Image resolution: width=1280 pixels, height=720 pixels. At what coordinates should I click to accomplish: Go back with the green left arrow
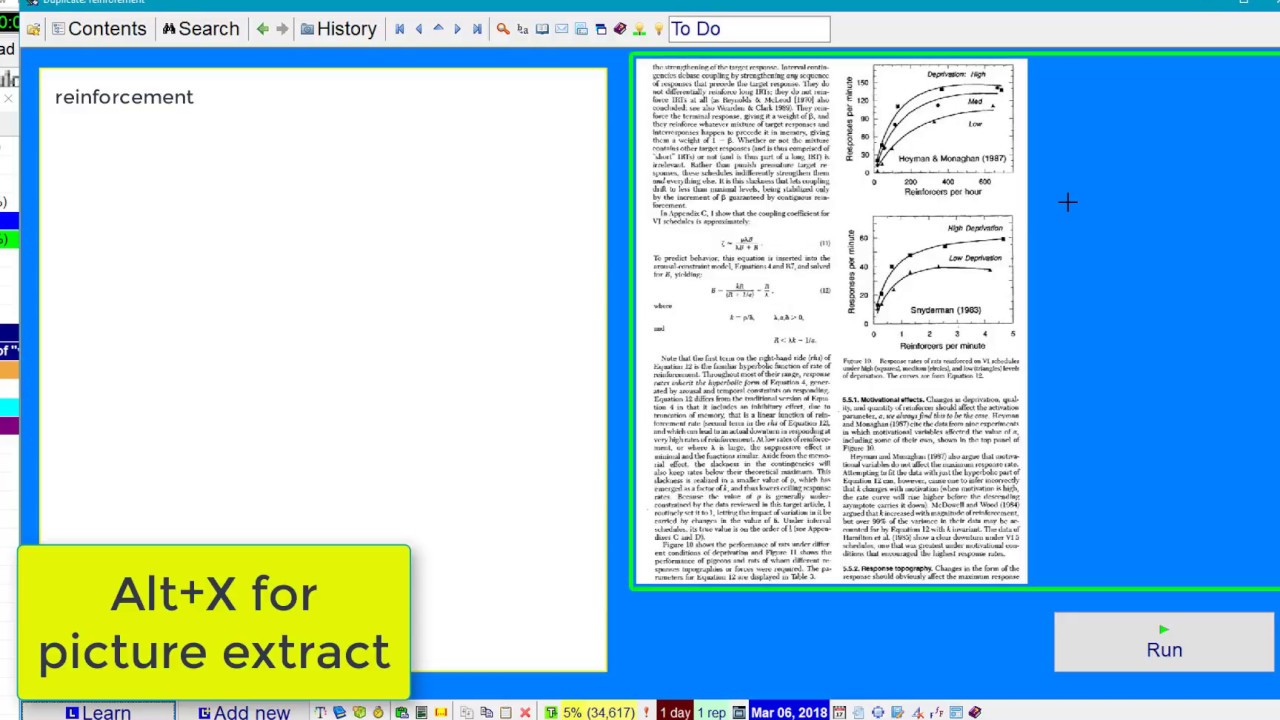262,29
